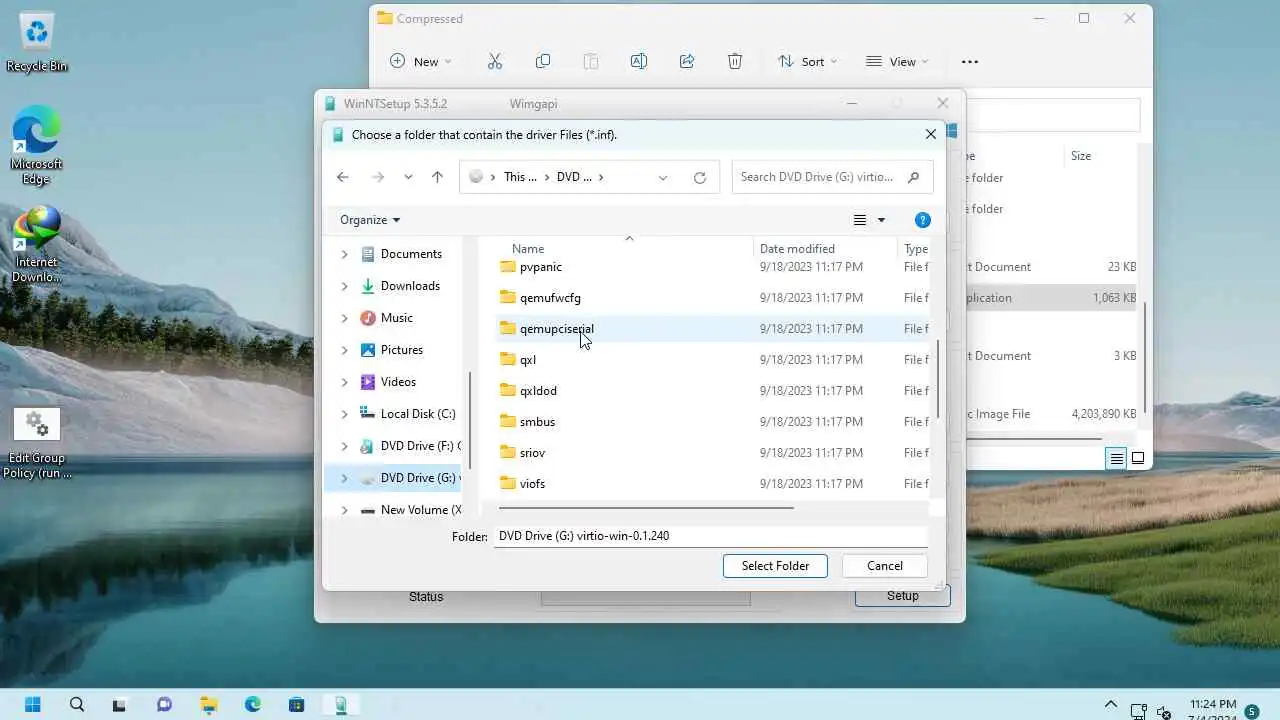Sort files by Date modified column
This screenshot has height=720, width=1280.
pos(797,249)
